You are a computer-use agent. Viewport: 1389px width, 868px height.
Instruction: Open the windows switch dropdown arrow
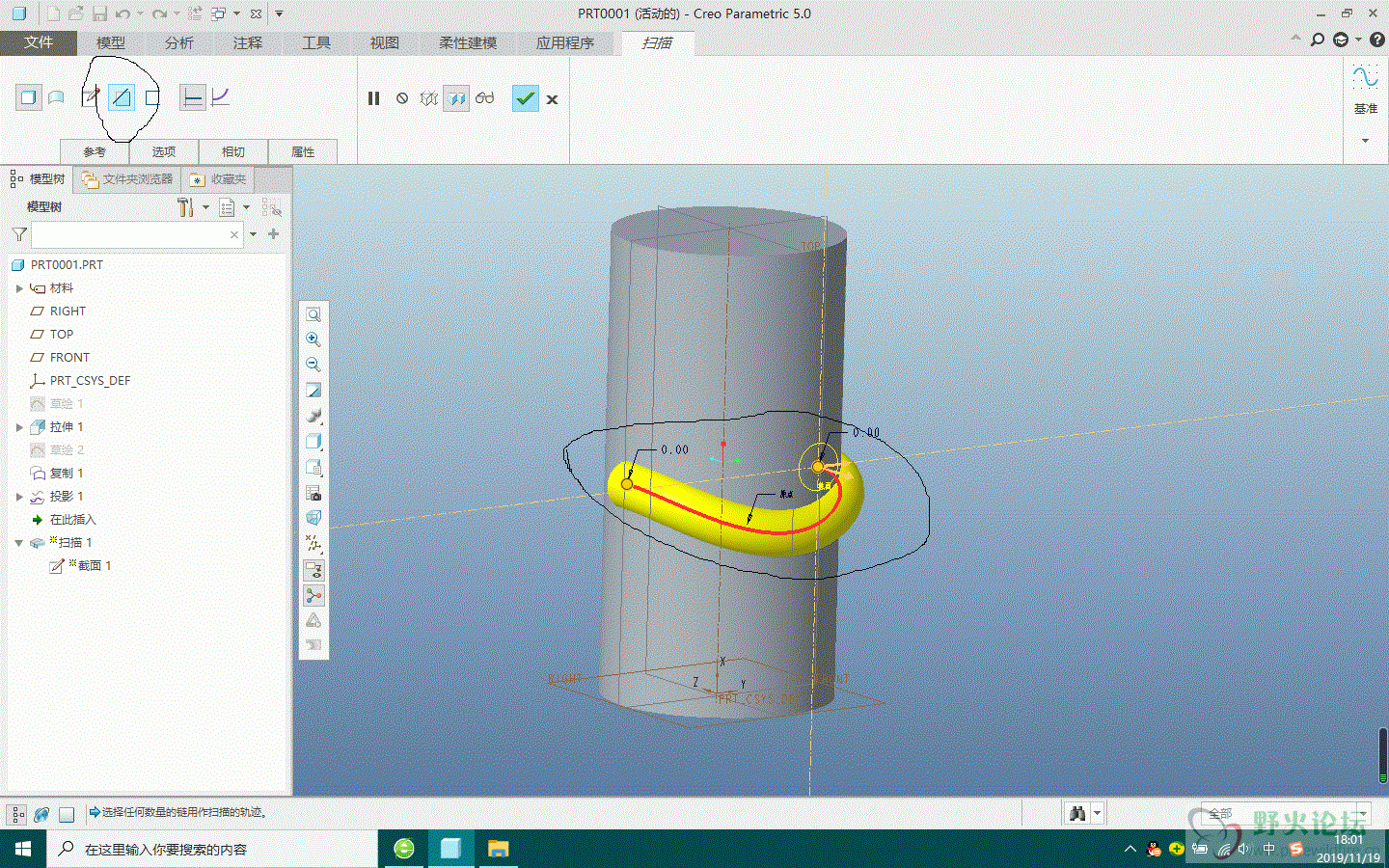point(236,14)
